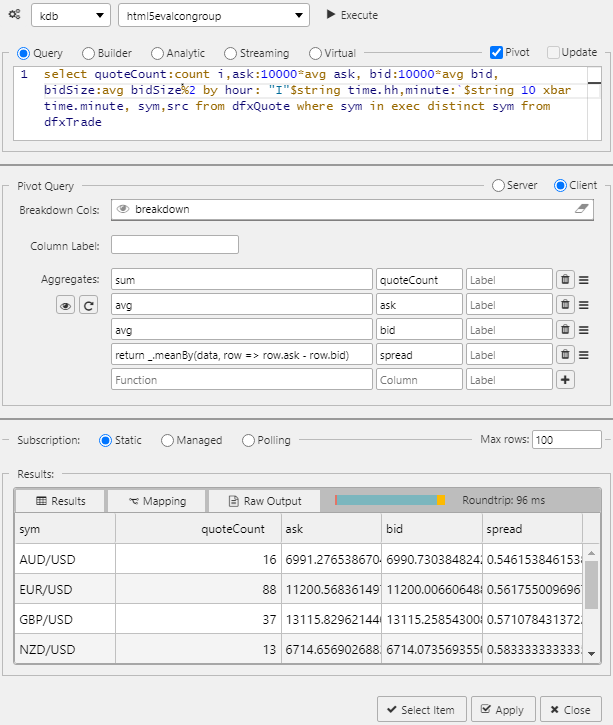
Task: Click the gears settings icon at top left
Action: [14, 15]
